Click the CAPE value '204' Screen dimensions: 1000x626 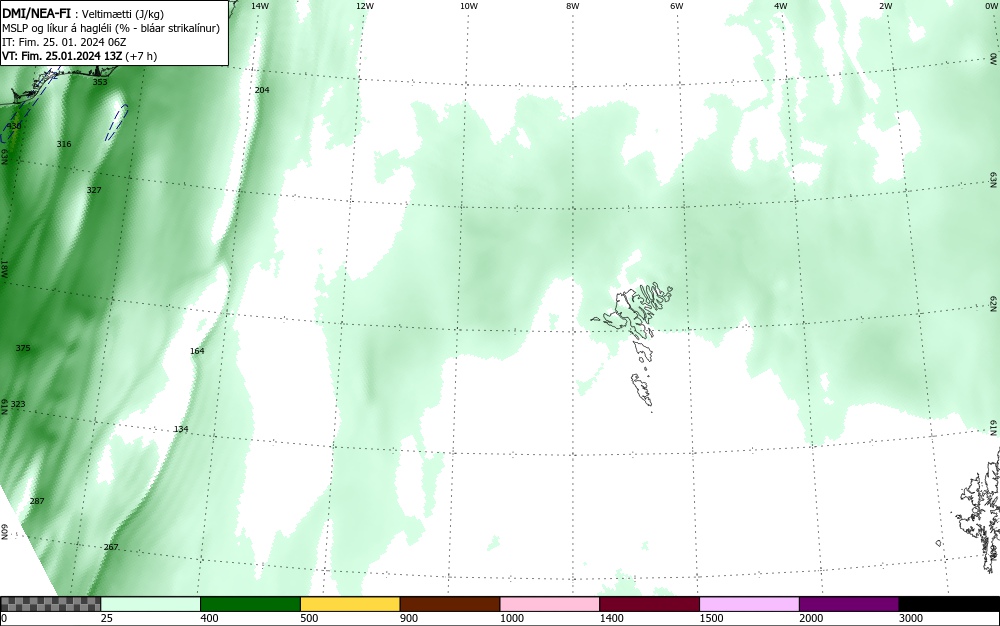pos(262,90)
